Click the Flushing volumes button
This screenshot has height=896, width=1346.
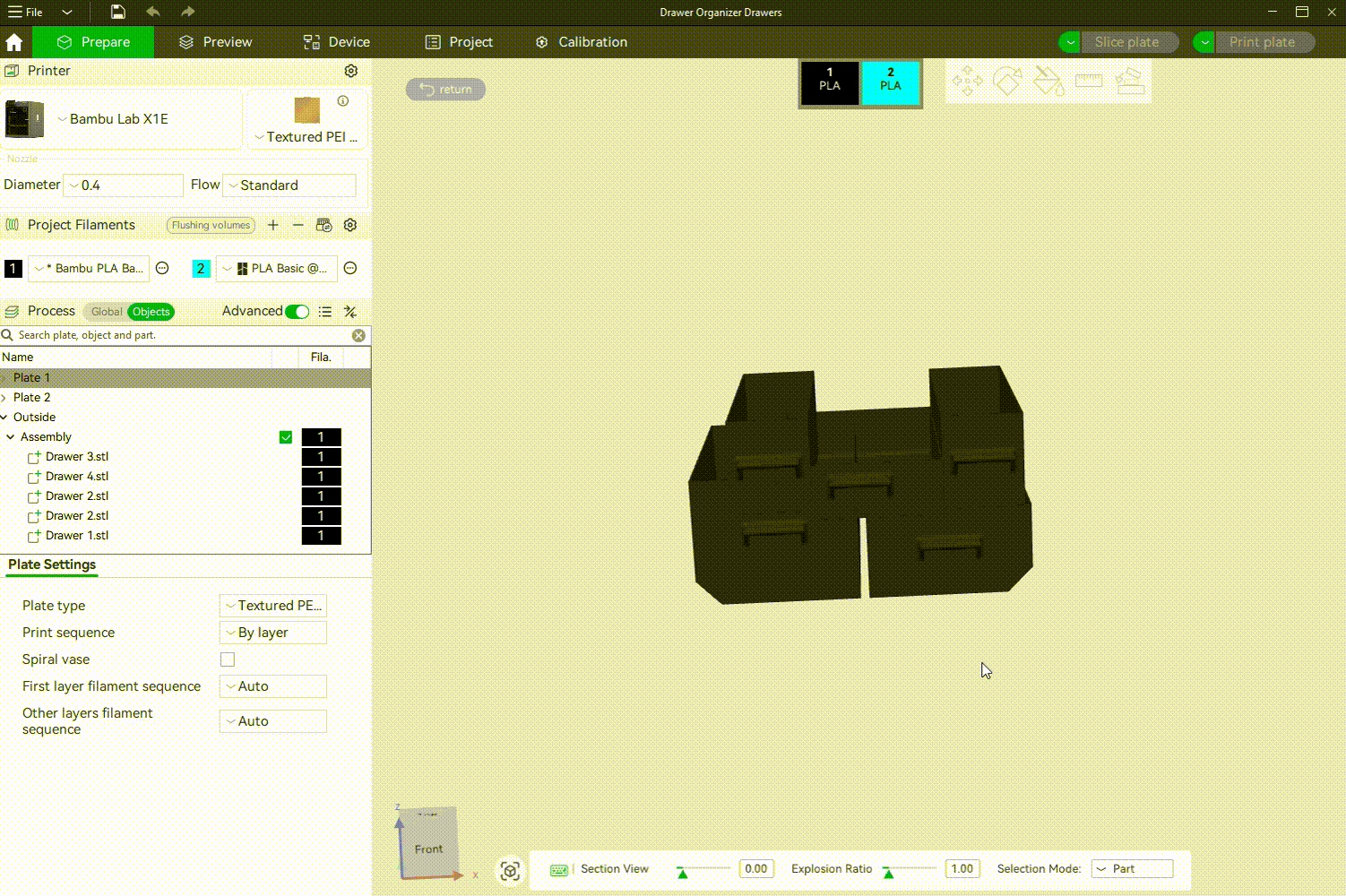(211, 225)
